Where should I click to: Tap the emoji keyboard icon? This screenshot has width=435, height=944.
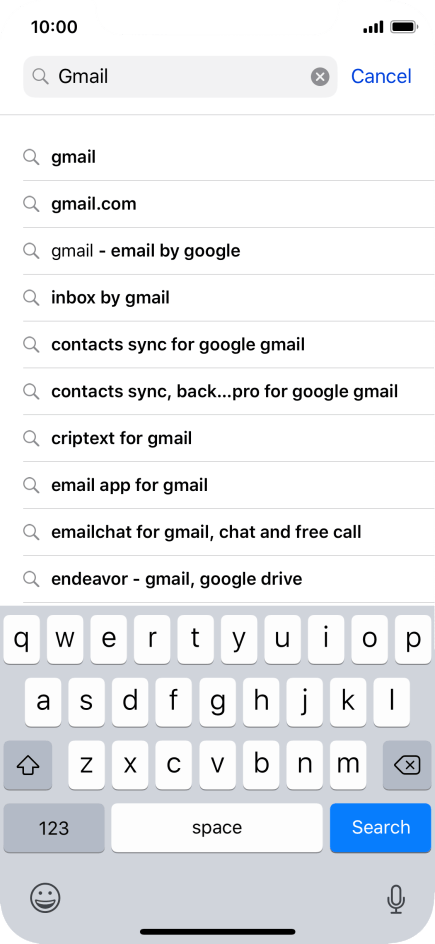(x=45, y=898)
